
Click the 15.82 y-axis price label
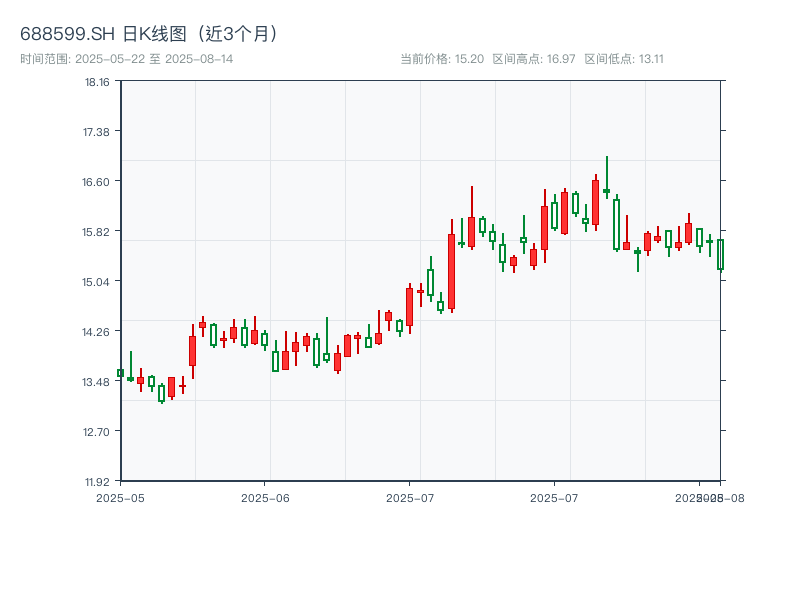click(97, 232)
